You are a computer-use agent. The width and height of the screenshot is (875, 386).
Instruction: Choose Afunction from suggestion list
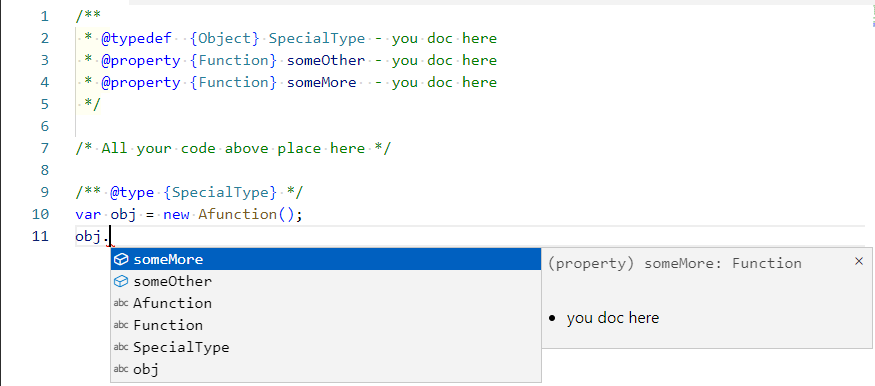pyautogui.click(x=326, y=303)
